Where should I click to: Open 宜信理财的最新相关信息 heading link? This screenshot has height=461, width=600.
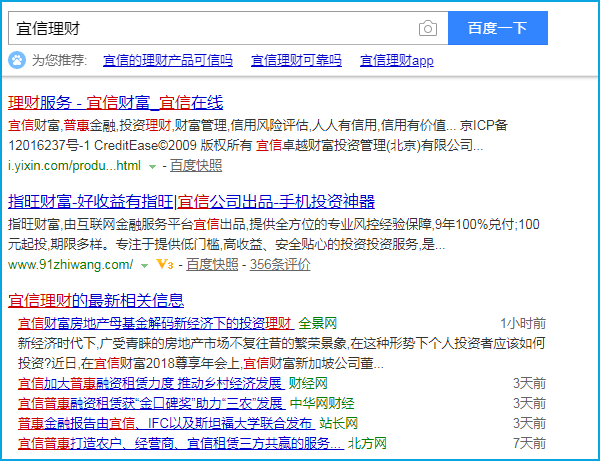[96, 300]
